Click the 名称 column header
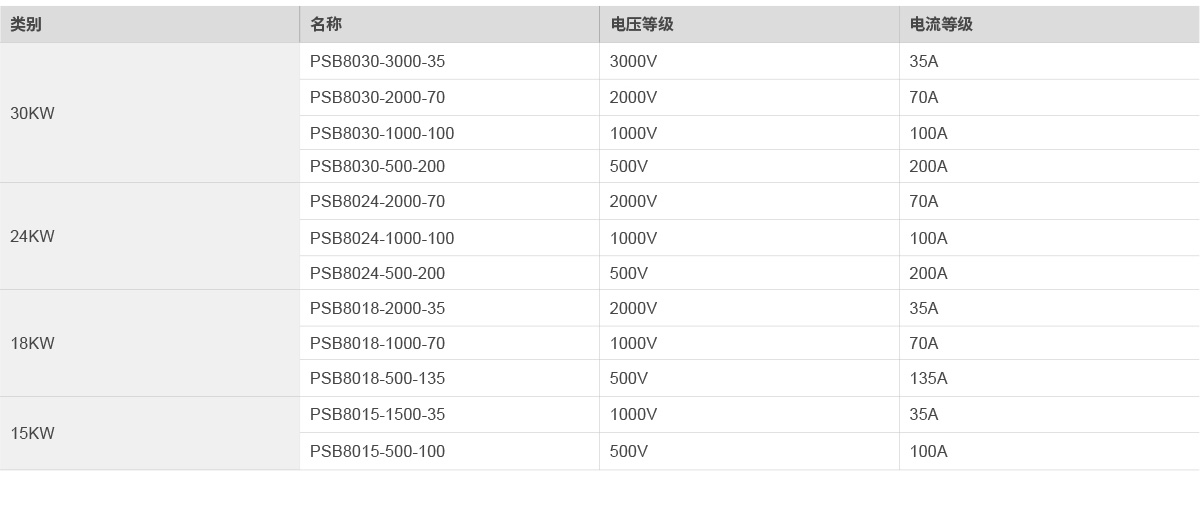 [x=326, y=25]
